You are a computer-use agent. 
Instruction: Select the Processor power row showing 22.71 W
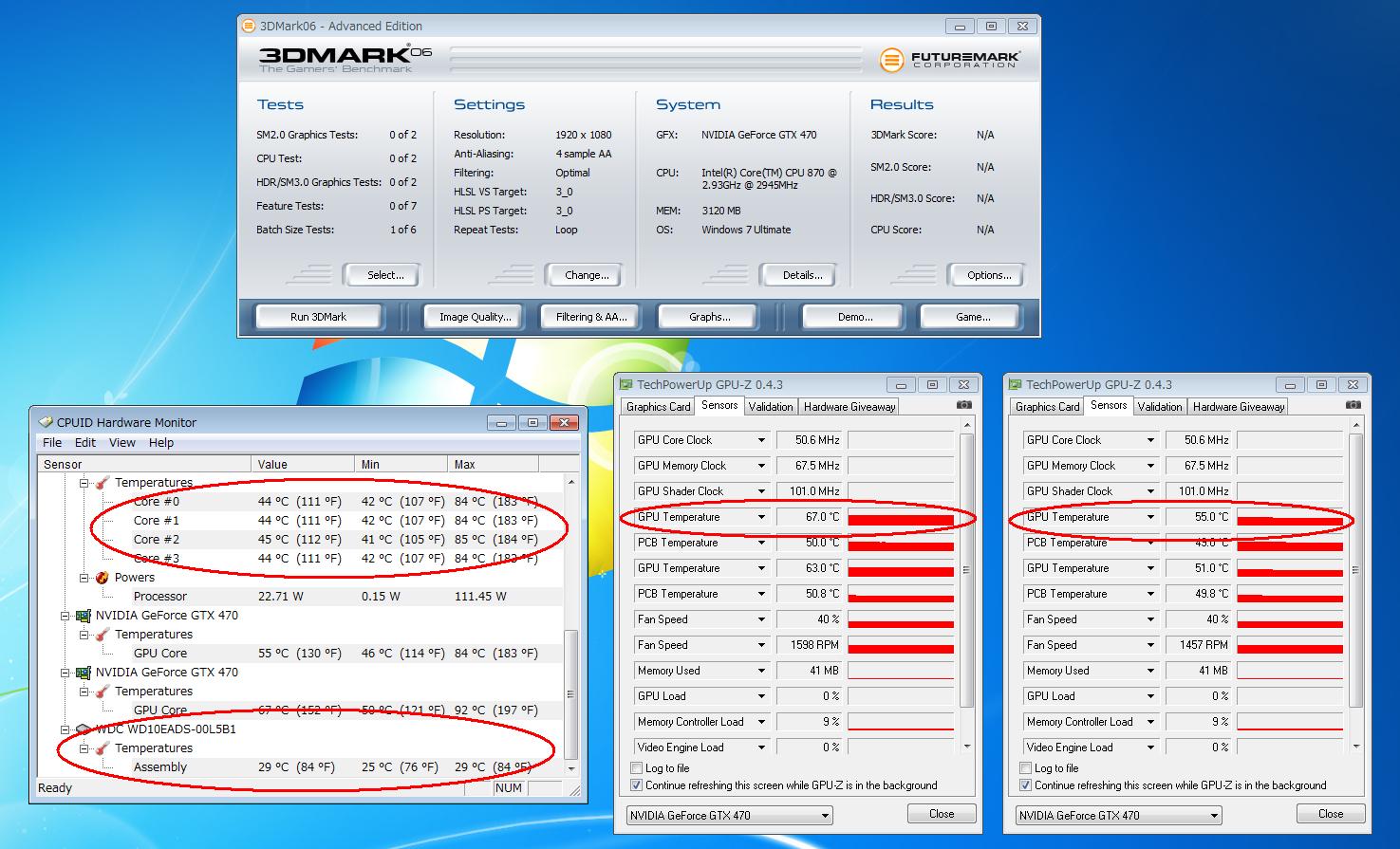[x=302, y=596]
